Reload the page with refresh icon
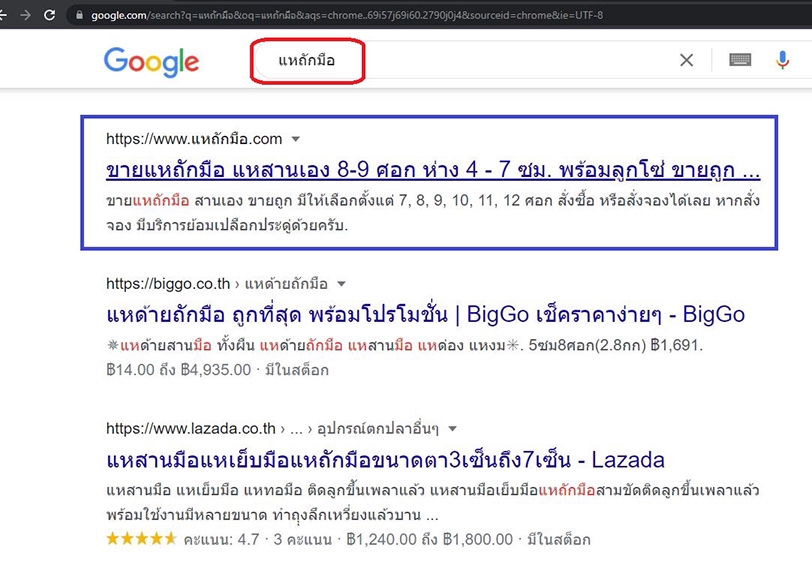Screen dimensions: 812x568 click(50, 15)
